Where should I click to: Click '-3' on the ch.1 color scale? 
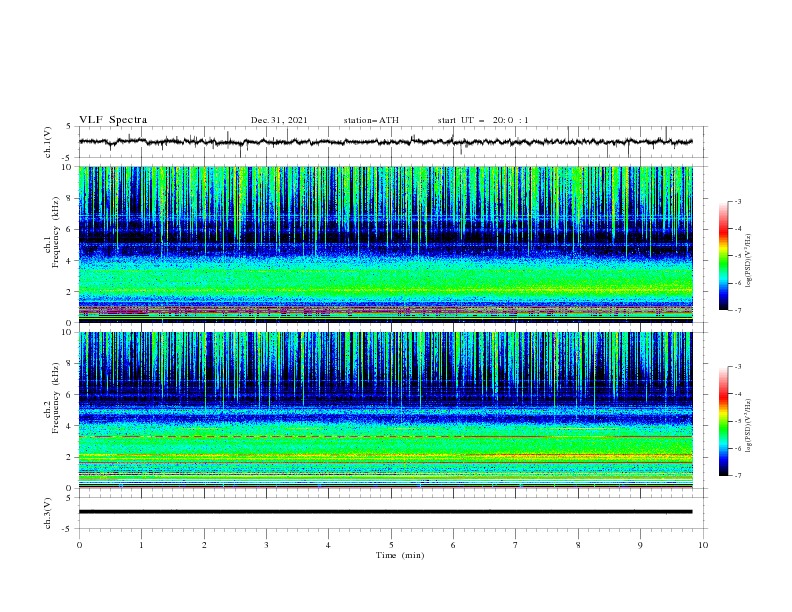(737, 201)
